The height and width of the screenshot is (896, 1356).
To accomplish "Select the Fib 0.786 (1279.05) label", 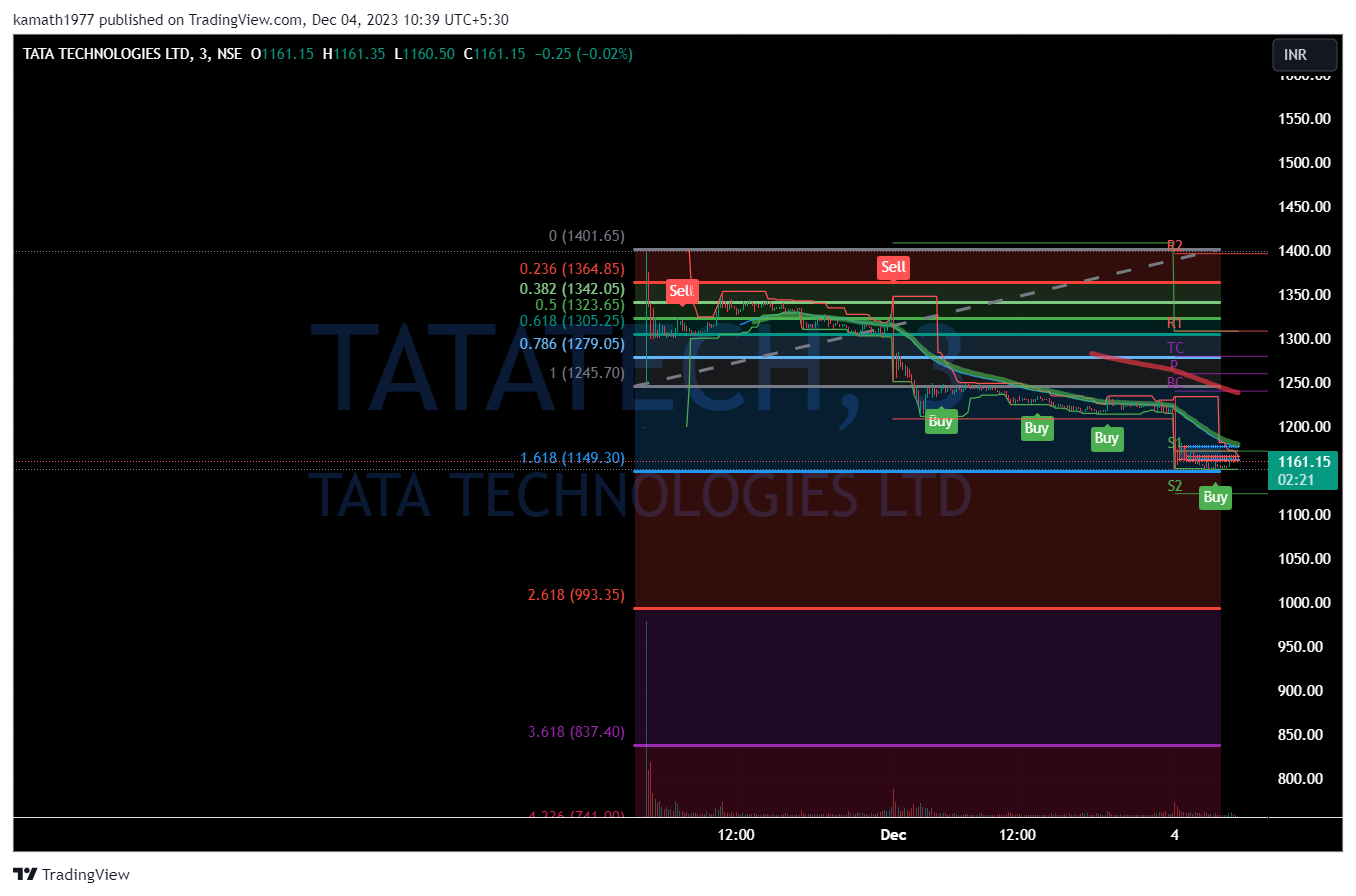I will click(x=572, y=343).
